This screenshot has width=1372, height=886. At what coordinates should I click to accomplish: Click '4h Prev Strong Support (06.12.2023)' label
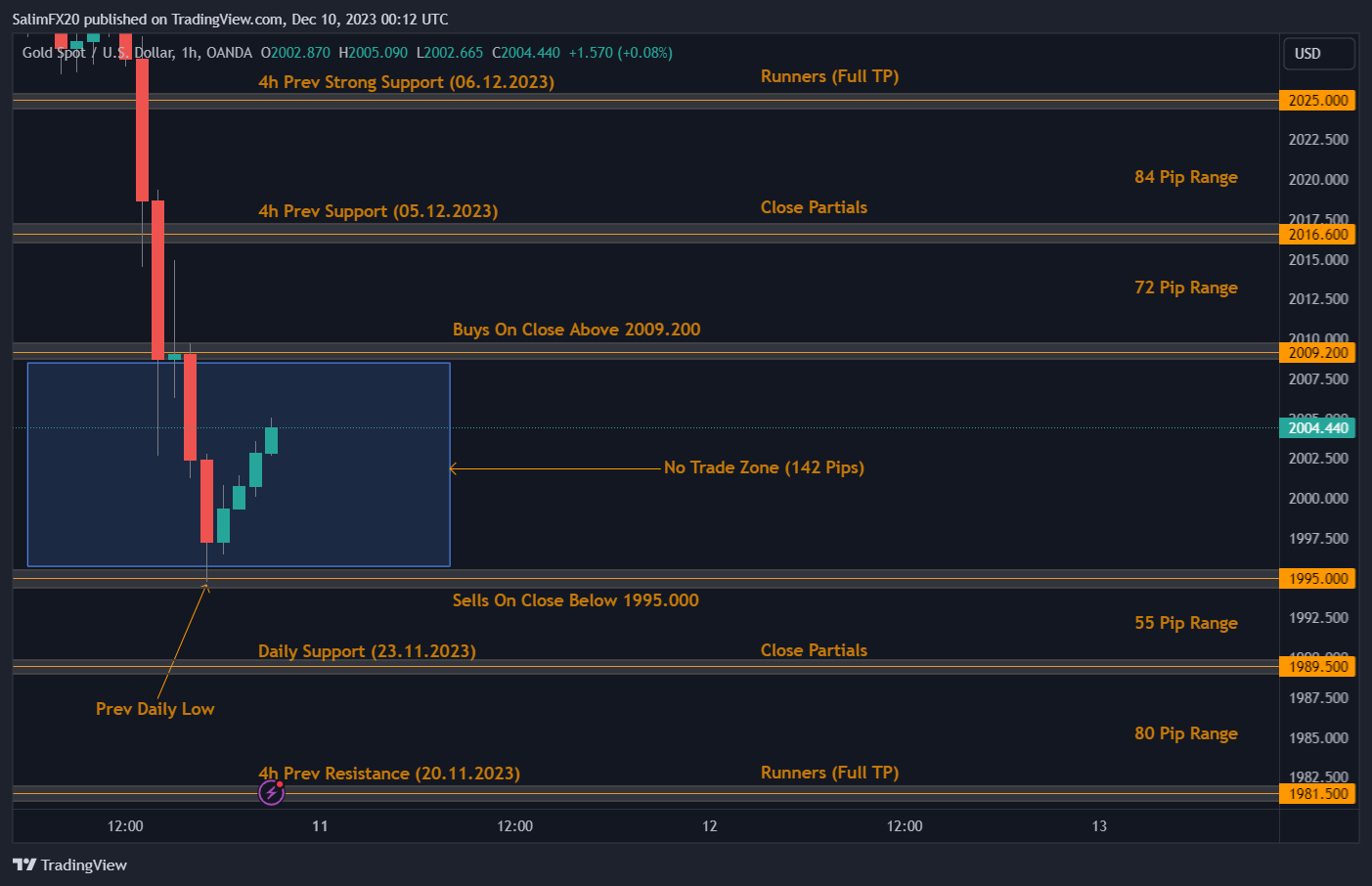click(x=406, y=82)
